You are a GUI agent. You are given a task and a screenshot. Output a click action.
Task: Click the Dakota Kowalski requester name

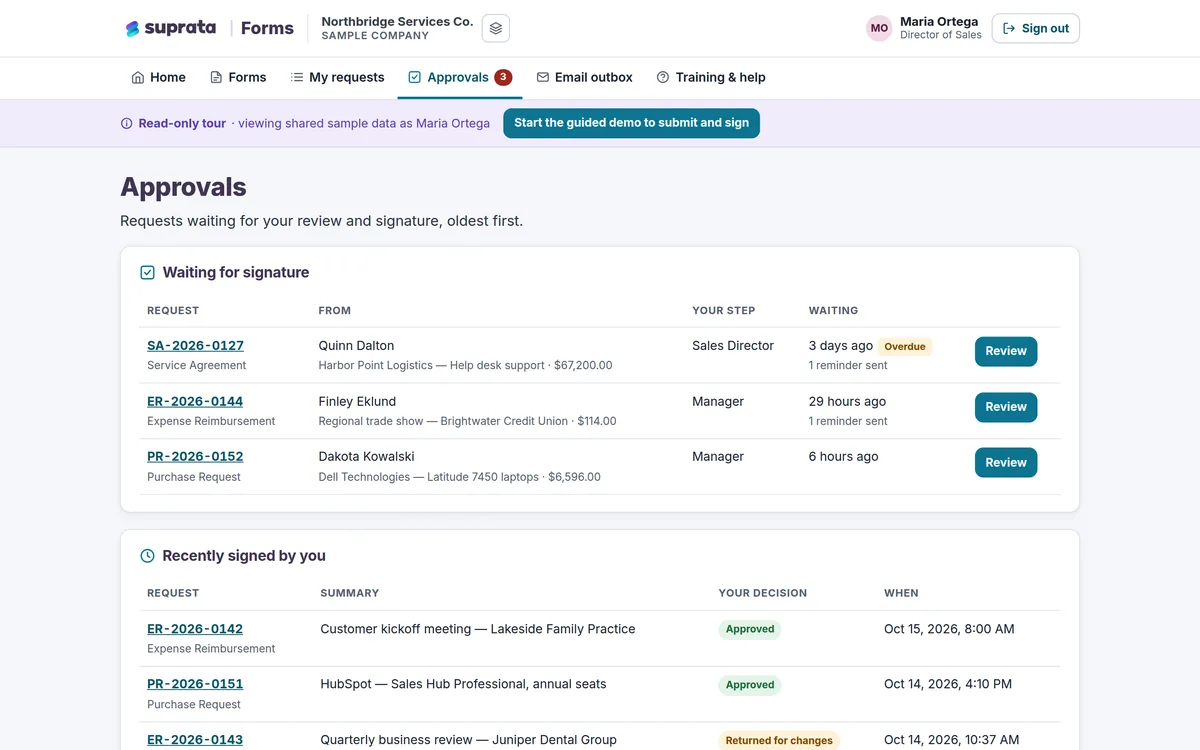[366, 456]
